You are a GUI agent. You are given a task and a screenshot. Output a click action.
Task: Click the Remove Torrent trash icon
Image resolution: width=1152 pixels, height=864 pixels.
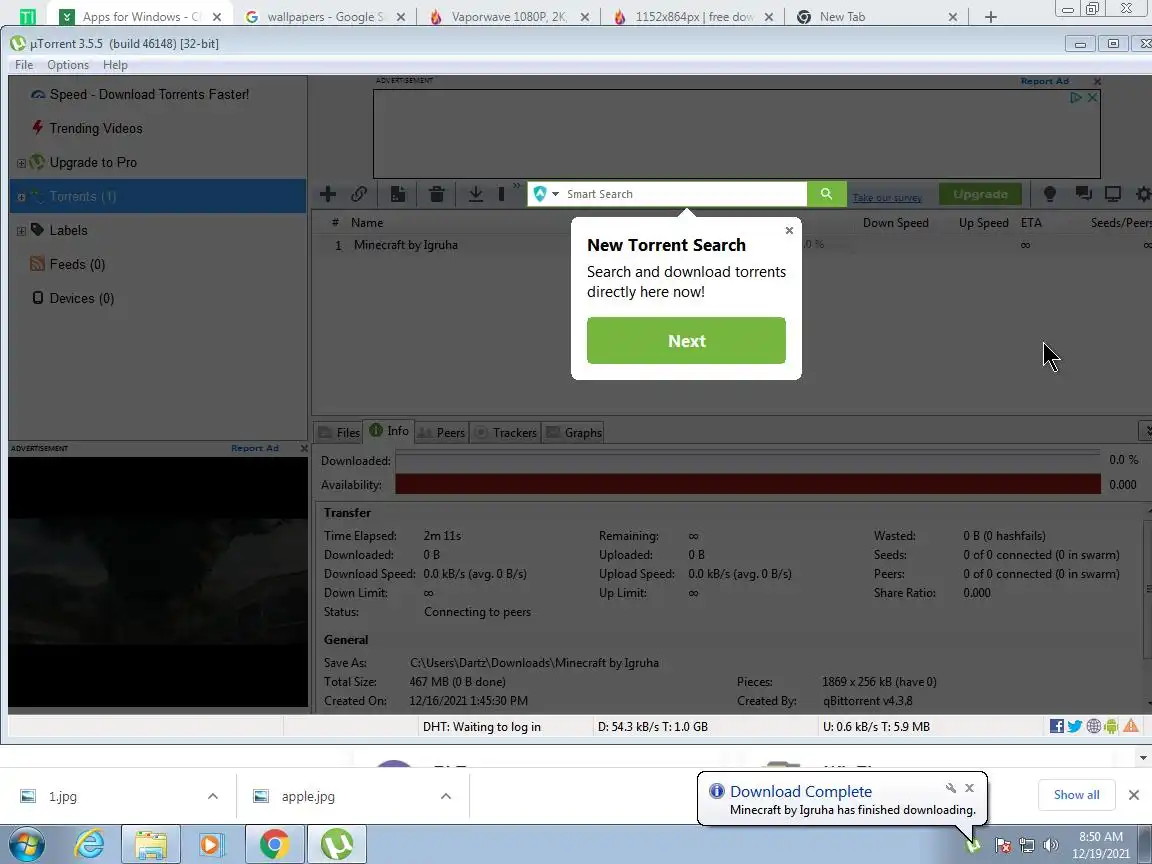(x=436, y=194)
